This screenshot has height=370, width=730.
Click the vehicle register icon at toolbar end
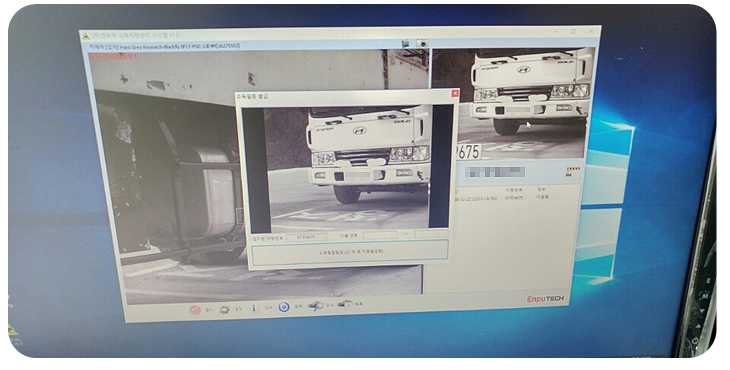[345, 304]
